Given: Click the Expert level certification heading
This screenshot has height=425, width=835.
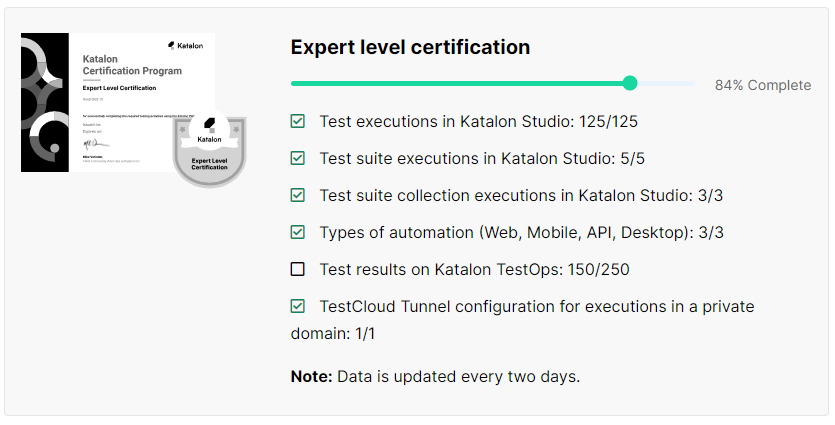Looking at the screenshot, I should pos(410,47).
